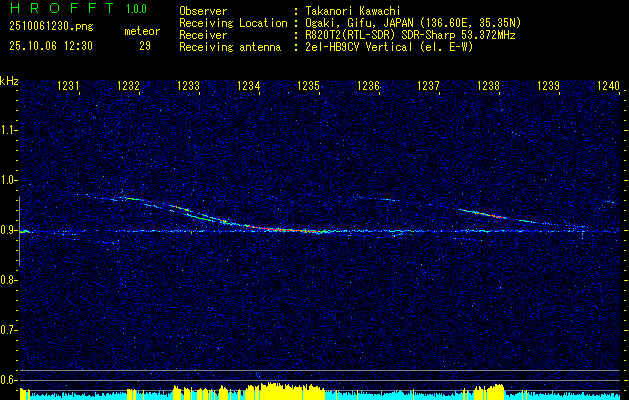Click the 'Observer' field label

click(x=203, y=11)
